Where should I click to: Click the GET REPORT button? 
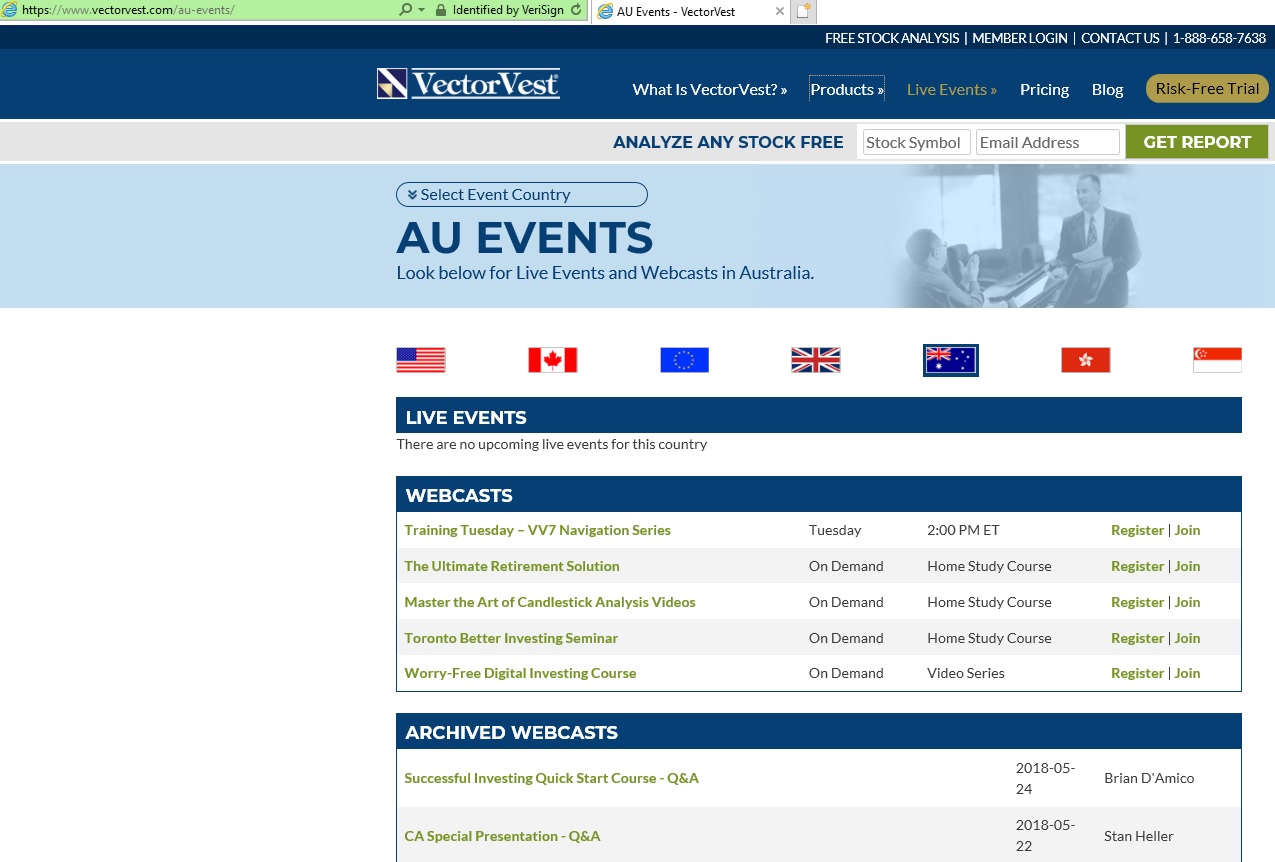[x=1196, y=141]
